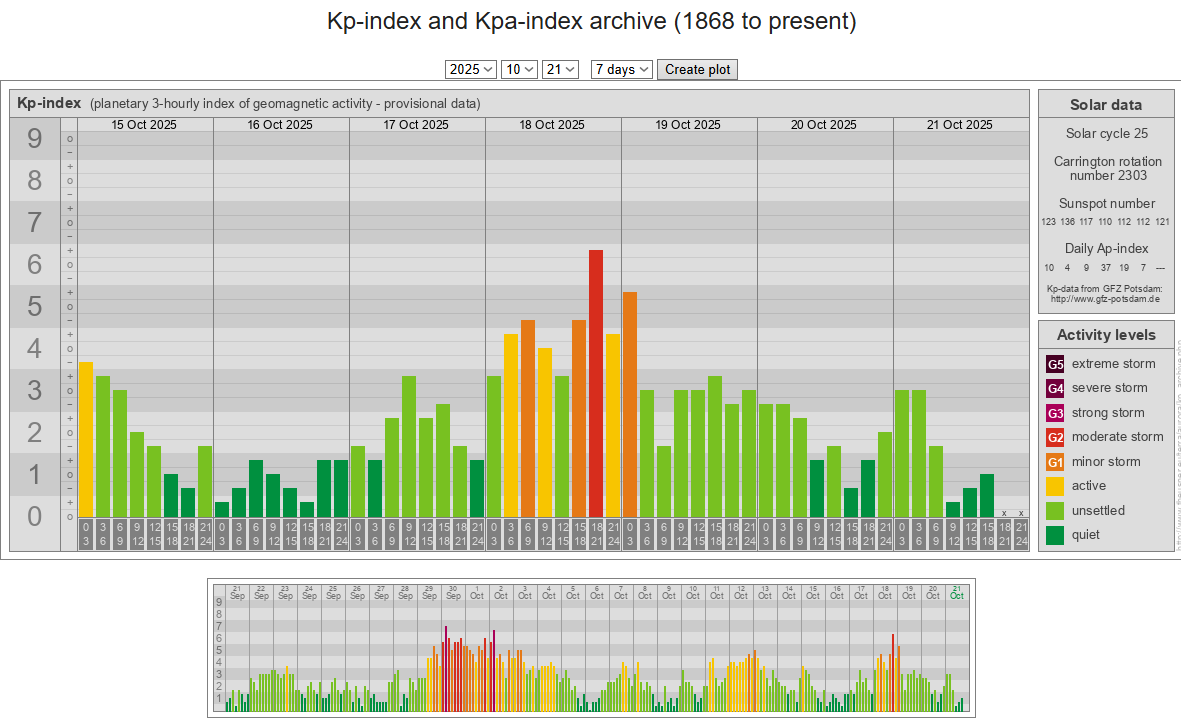Screen dimensions: 1181x718
Task: Click the extreme storm legend label
Action: coord(1113,364)
